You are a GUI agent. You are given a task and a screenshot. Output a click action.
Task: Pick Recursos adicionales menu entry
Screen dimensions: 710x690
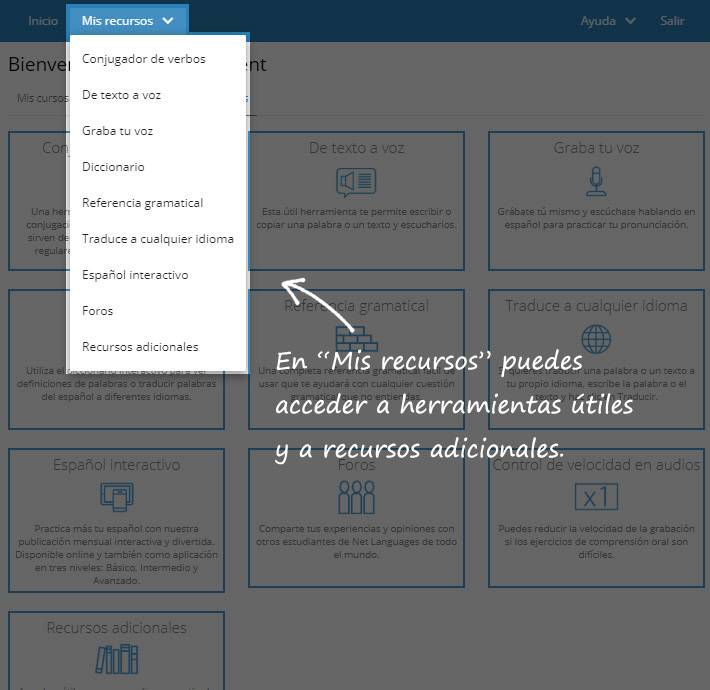140,347
